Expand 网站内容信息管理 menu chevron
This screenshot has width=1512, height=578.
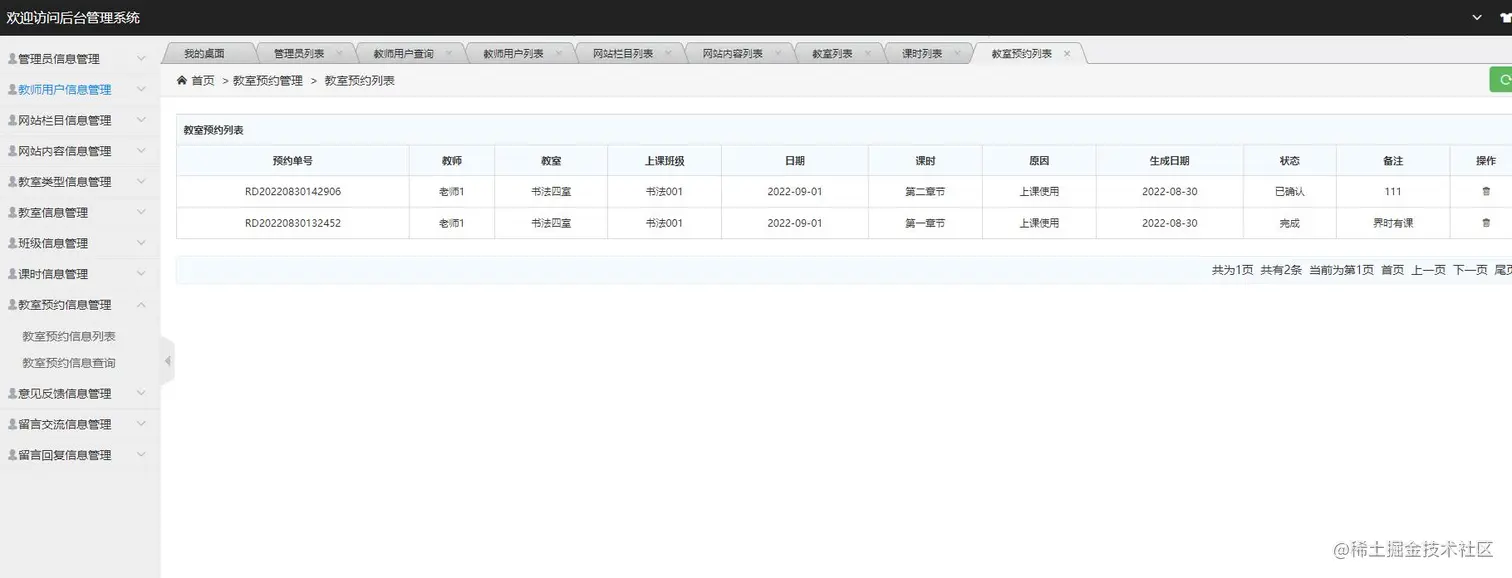[x=141, y=152]
